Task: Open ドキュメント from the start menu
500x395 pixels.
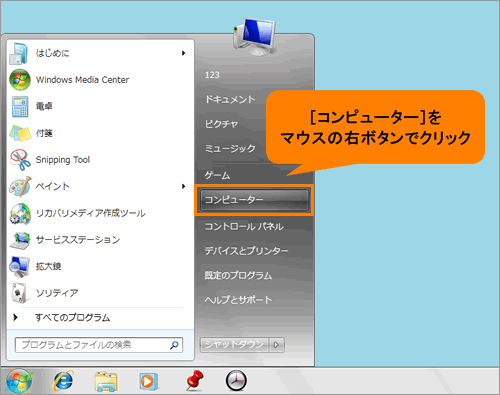Action: tap(230, 99)
